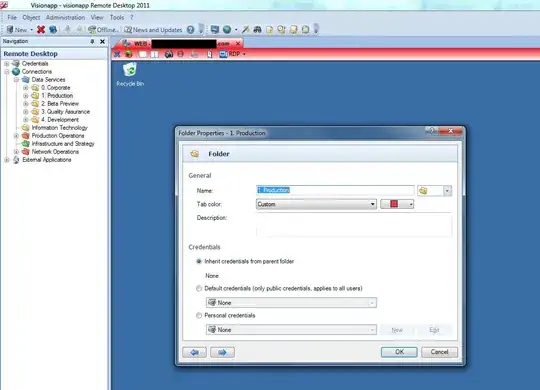Select Inherit credentials from parent folder
The image size is (540, 390).
(x=199, y=261)
